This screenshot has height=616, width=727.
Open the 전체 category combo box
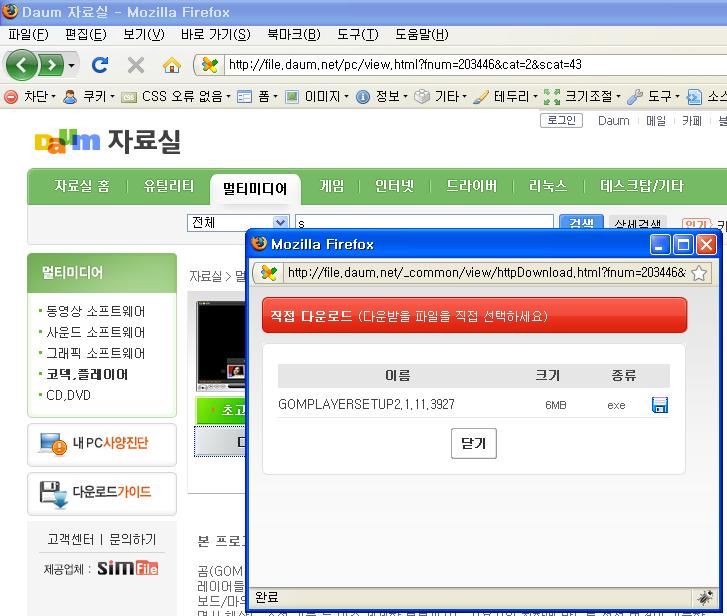pyautogui.click(x=238, y=222)
